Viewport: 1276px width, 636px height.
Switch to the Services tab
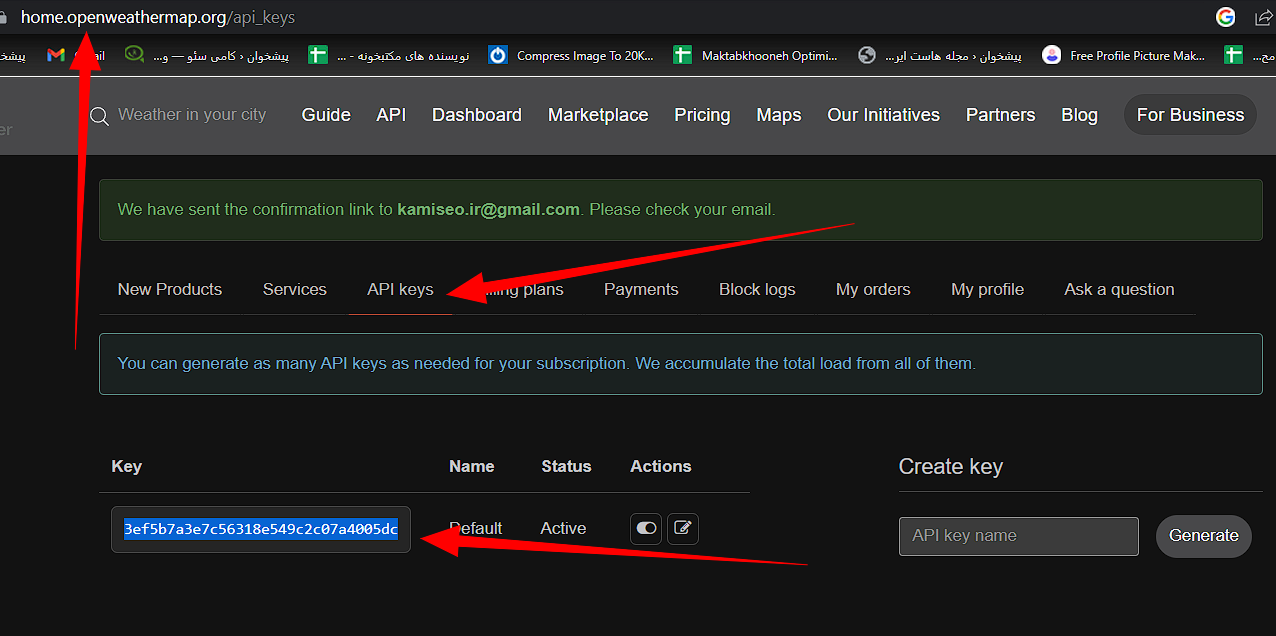pyautogui.click(x=295, y=289)
